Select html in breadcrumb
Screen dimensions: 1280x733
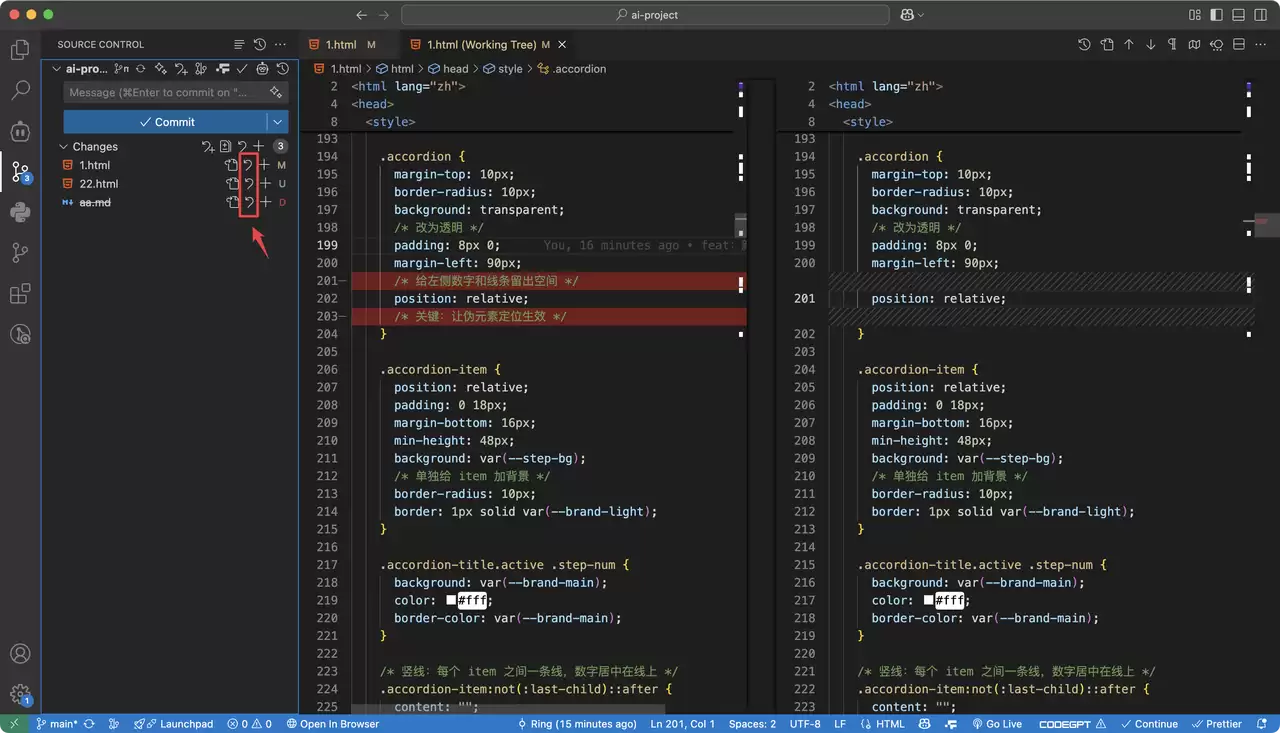coord(395,69)
